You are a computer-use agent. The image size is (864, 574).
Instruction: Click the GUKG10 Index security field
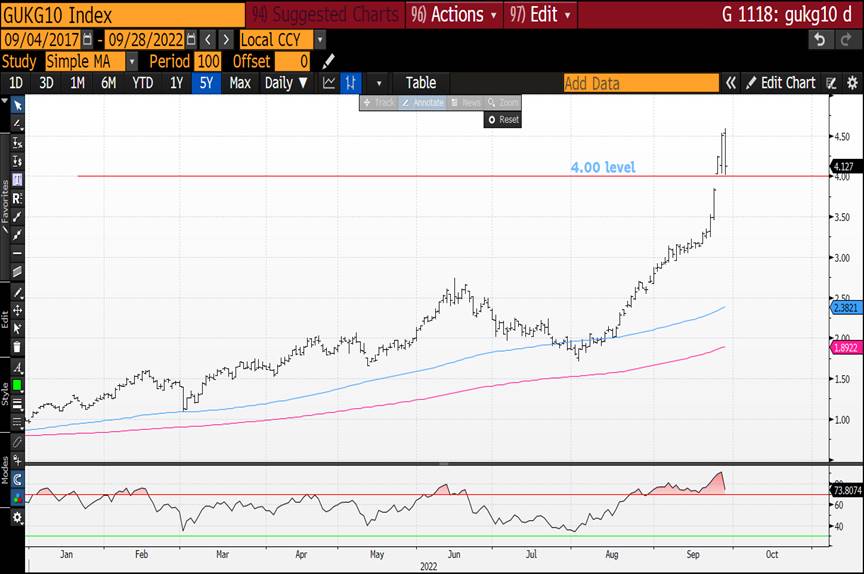coord(122,15)
